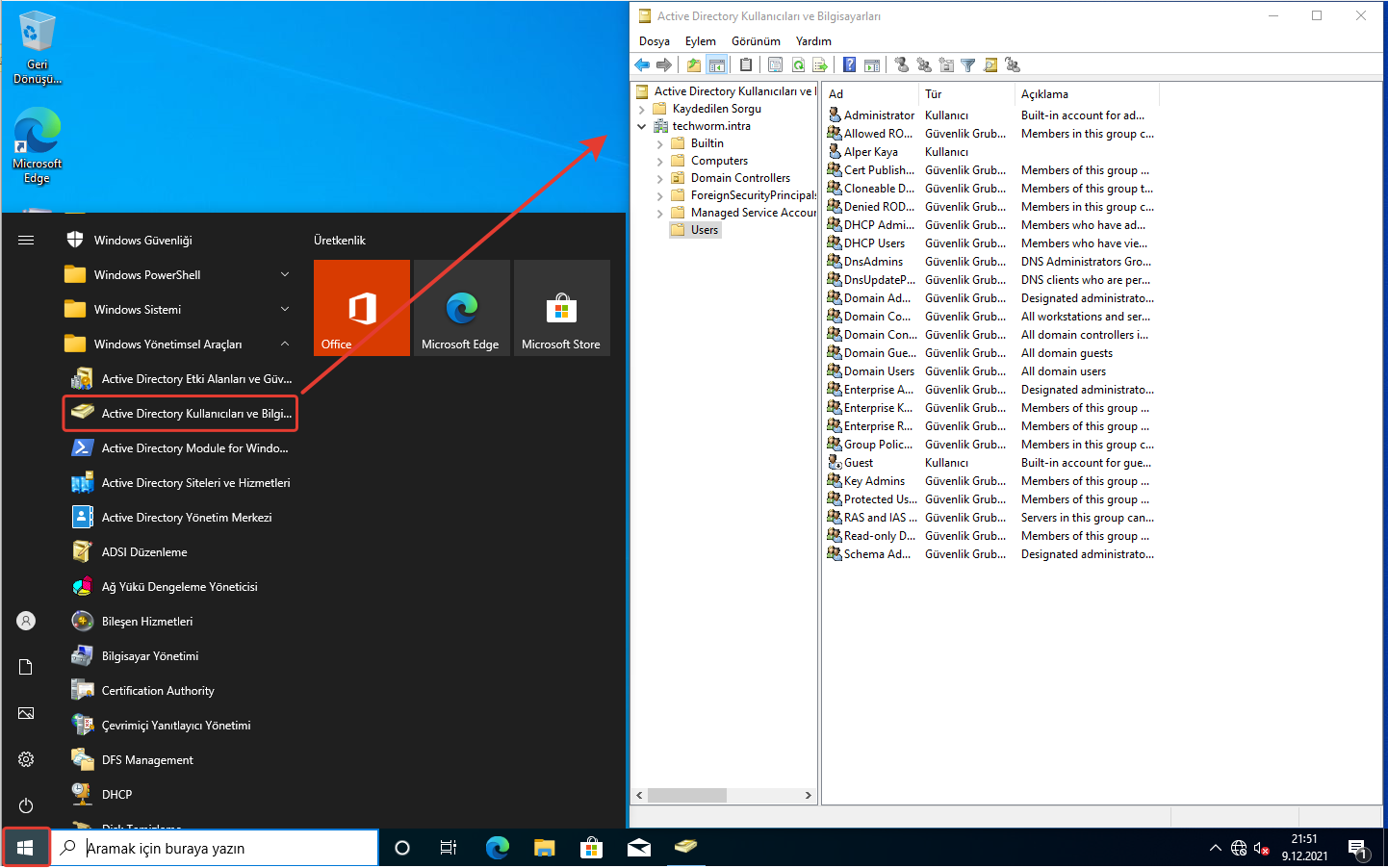Expand the Windows PowerShell folder

coord(285,275)
